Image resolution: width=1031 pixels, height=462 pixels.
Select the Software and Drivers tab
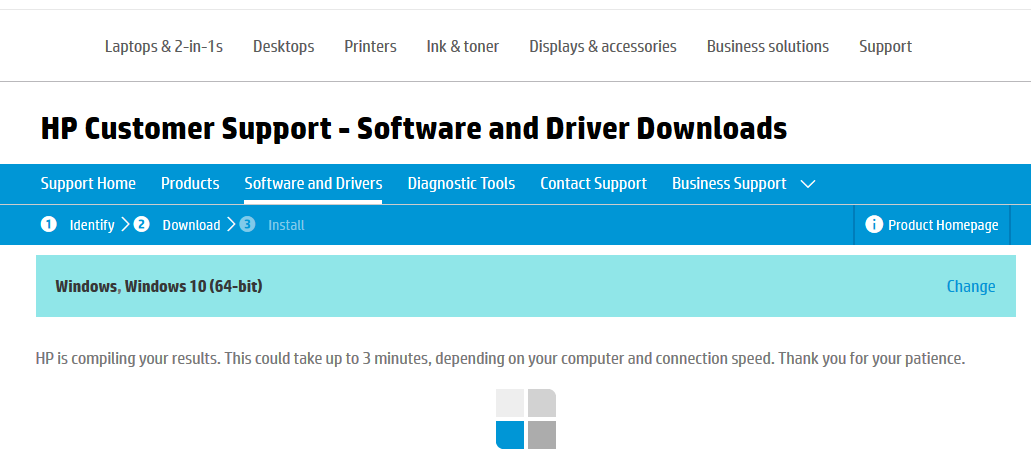(x=313, y=183)
